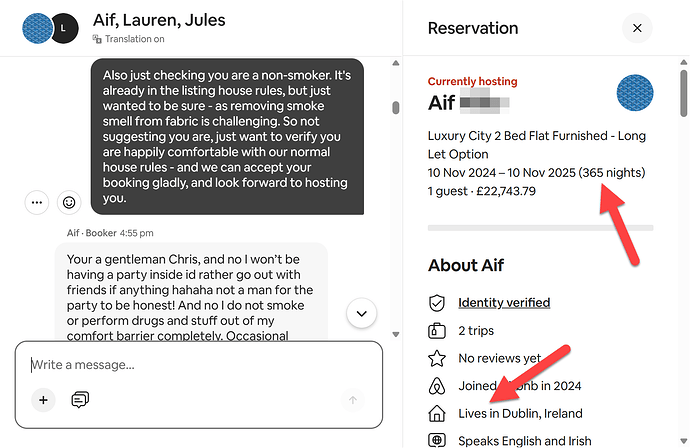The width and height of the screenshot is (690, 448).
Task: Click the globe icon beside Speaks English
Action: click(436, 440)
